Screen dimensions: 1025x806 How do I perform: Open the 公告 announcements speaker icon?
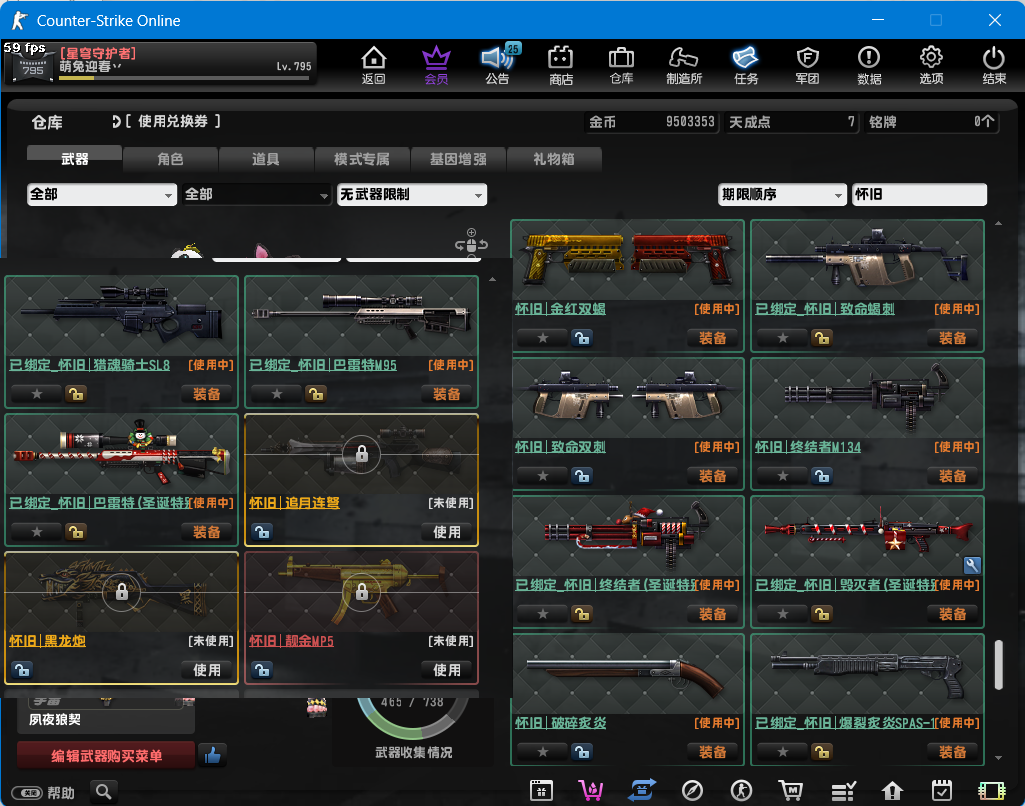point(497,65)
